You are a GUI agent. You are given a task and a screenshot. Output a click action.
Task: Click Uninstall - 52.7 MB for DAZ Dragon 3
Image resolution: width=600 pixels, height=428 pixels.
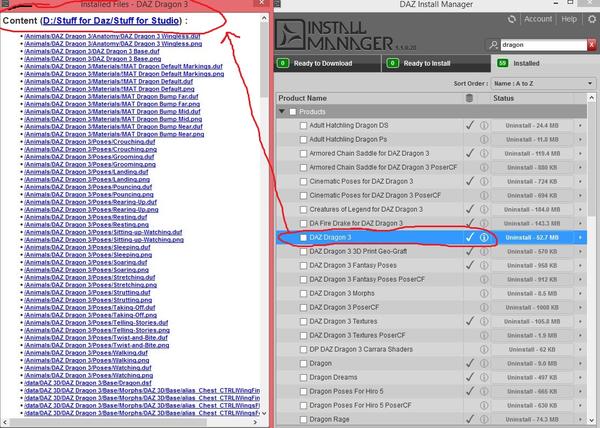click(x=532, y=238)
